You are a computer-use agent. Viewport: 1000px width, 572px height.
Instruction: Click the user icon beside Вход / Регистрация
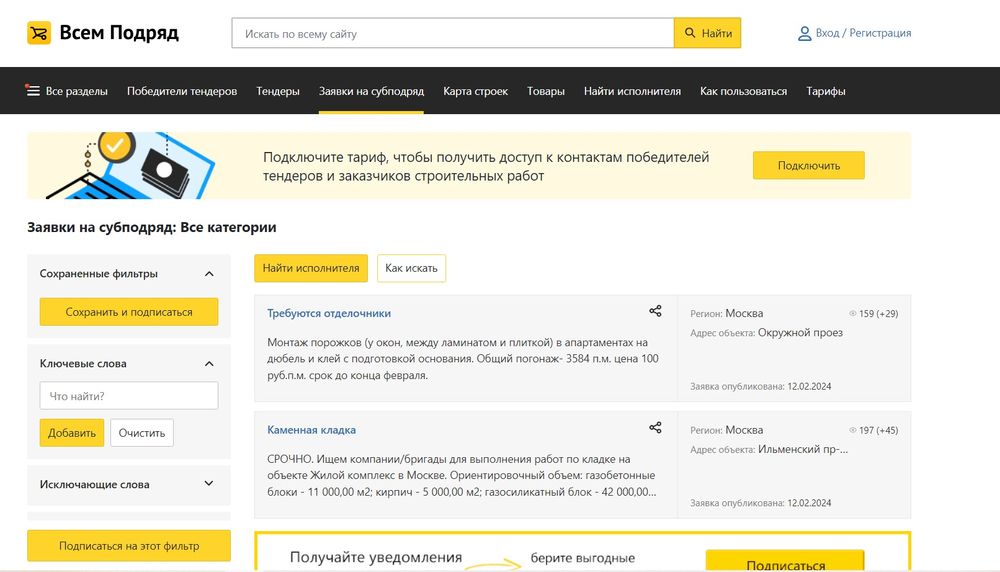[x=804, y=33]
